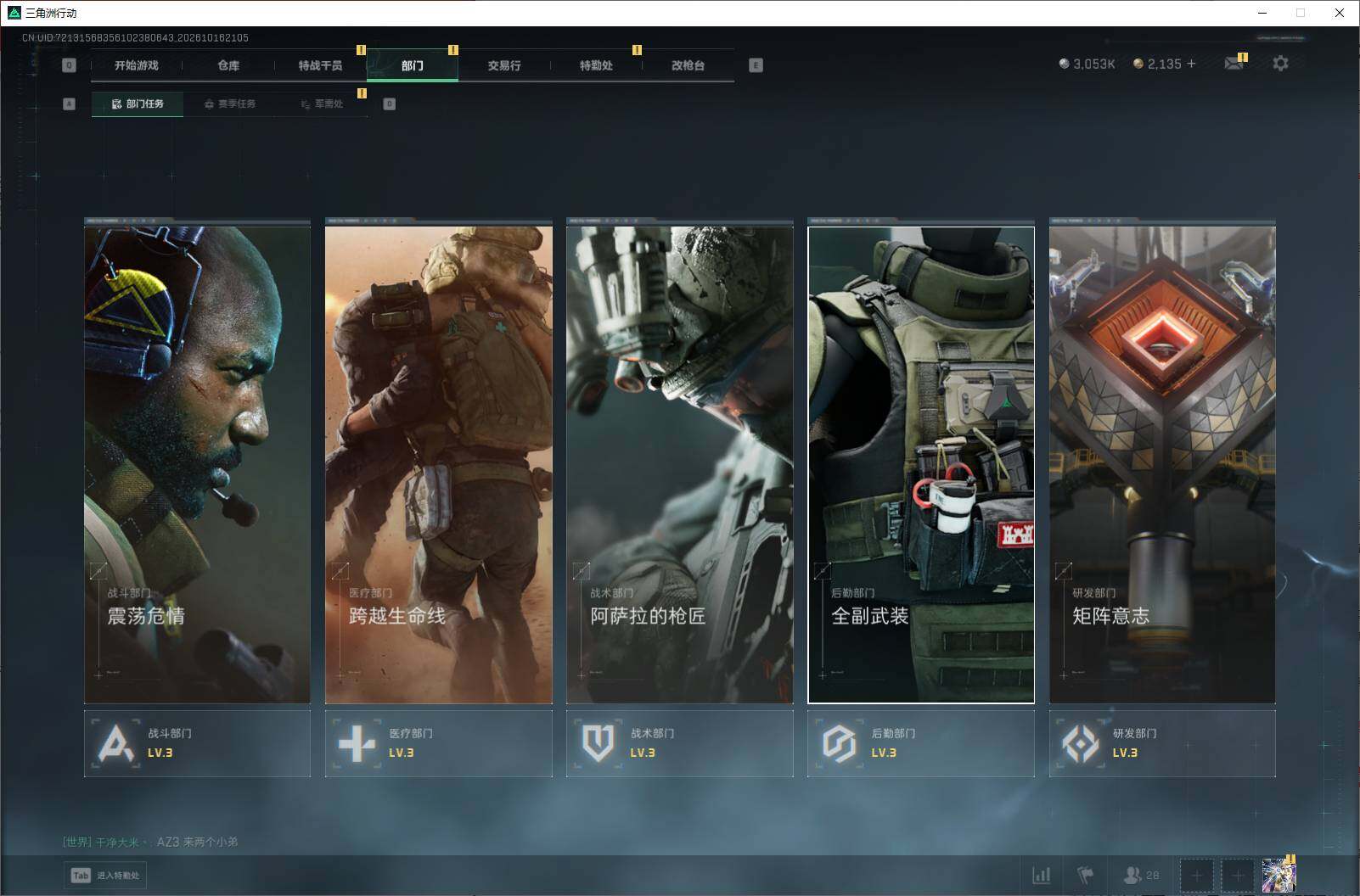Add teammate in second empty squad slot
The height and width of the screenshot is (896, 1360).
click(x=1237, y=875)
